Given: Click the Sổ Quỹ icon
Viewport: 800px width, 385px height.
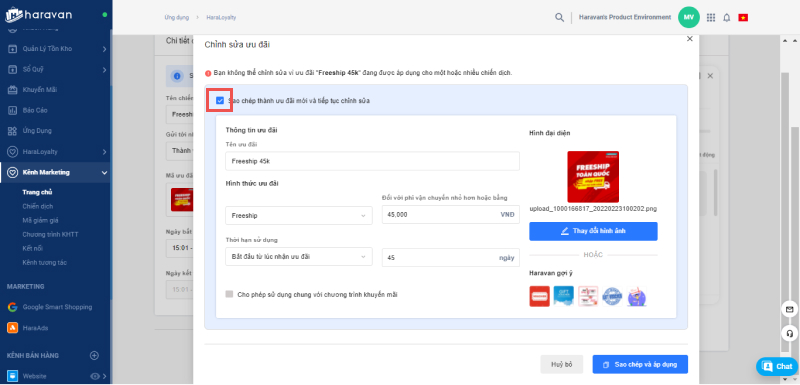Looking at the screenshot, I should [13, 69].
